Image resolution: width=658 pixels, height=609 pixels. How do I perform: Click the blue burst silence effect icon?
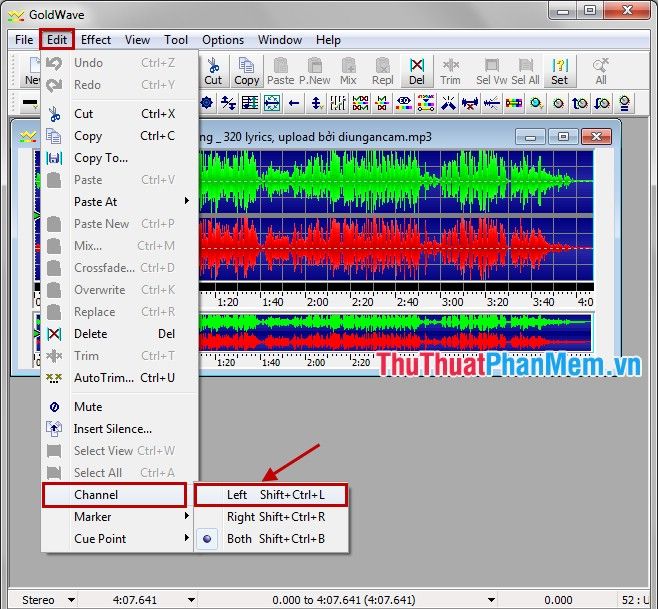[x=448, y=103]
